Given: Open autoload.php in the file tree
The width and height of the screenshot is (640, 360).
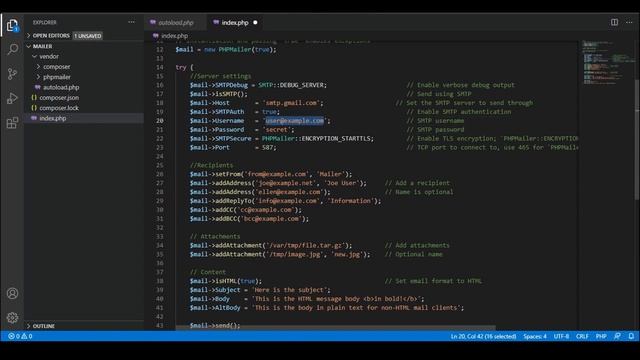Looking at the screenshot, I should pyautogui.click(x=61, y=87).
